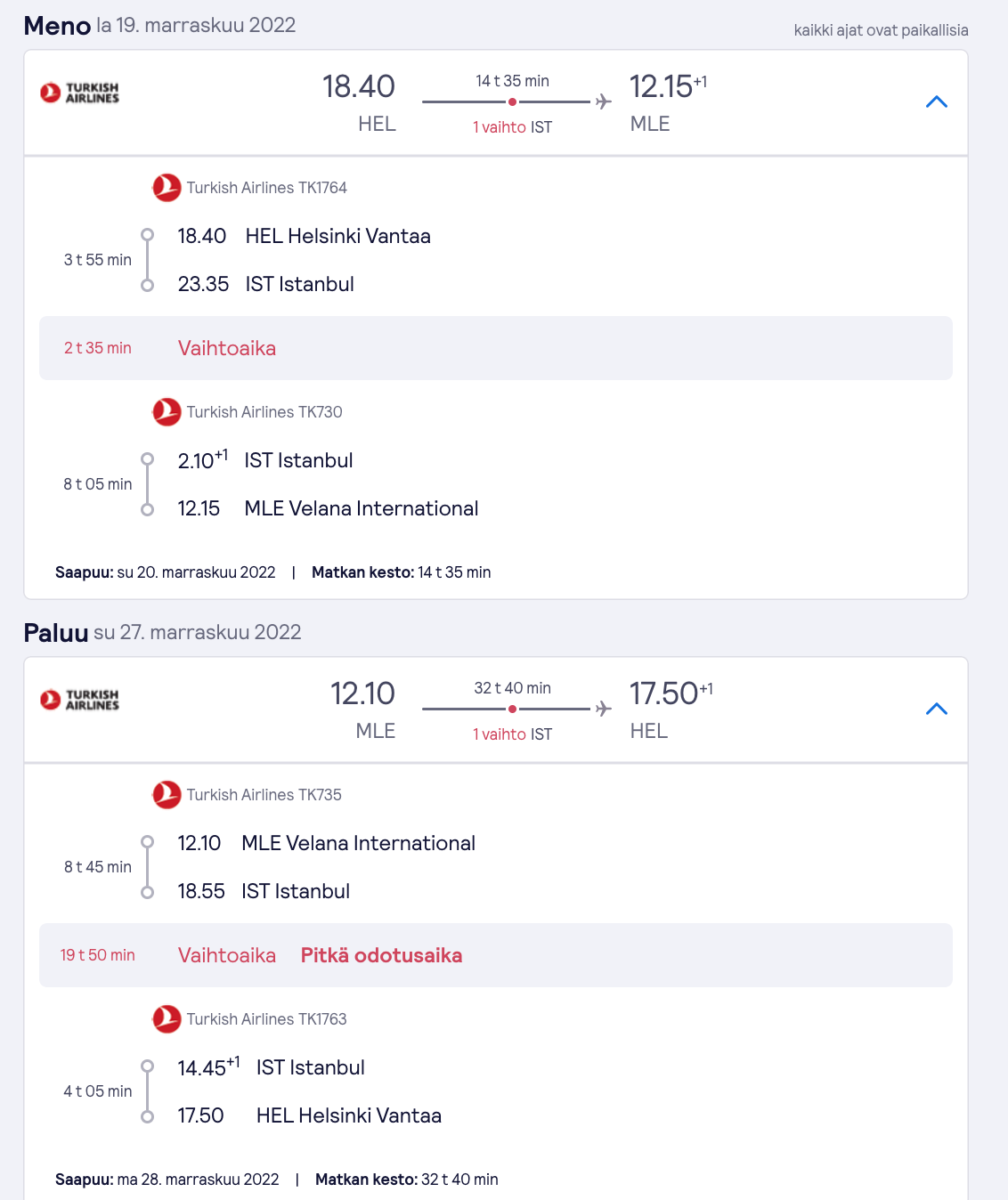Click the outbound route airplane icon
Viewport: 1008px width, 1200px height.
tap(604, 101)
